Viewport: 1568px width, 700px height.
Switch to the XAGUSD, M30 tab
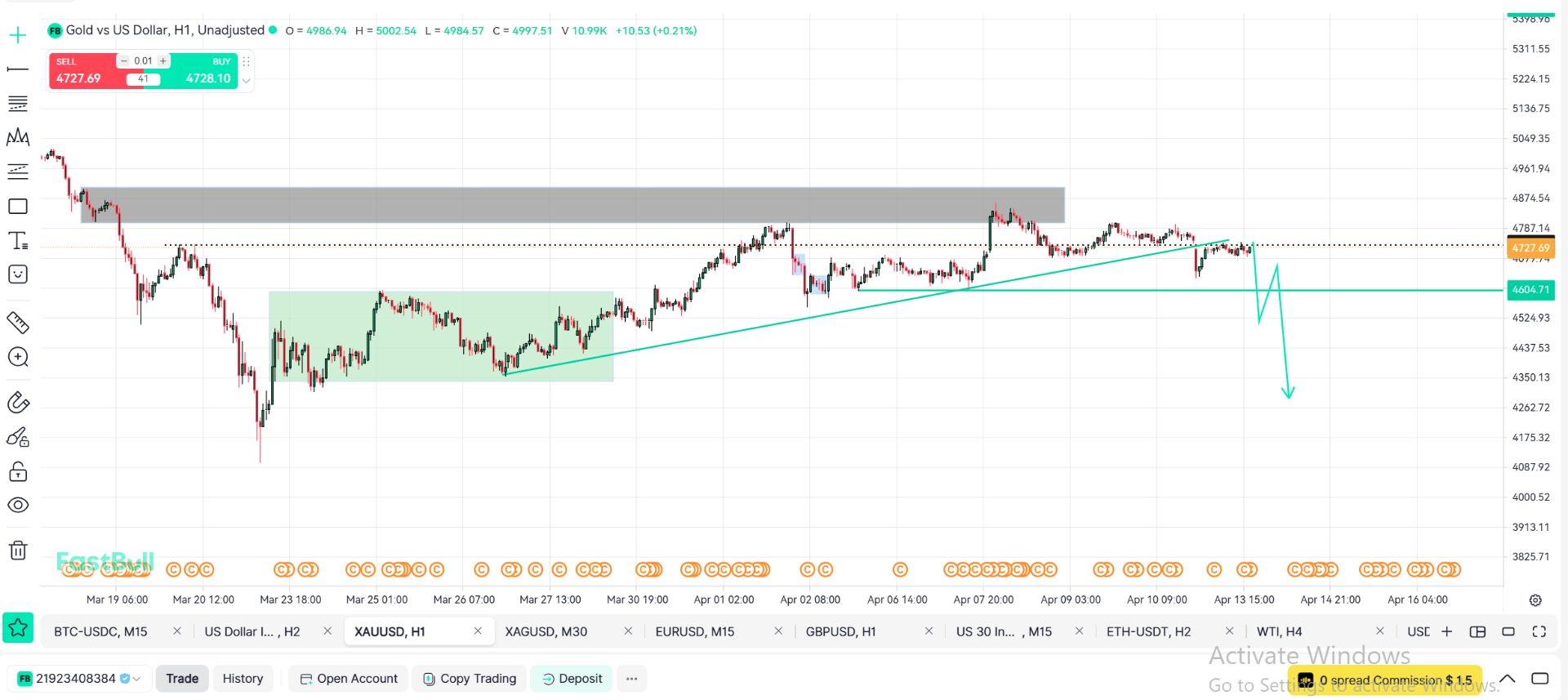546,631
